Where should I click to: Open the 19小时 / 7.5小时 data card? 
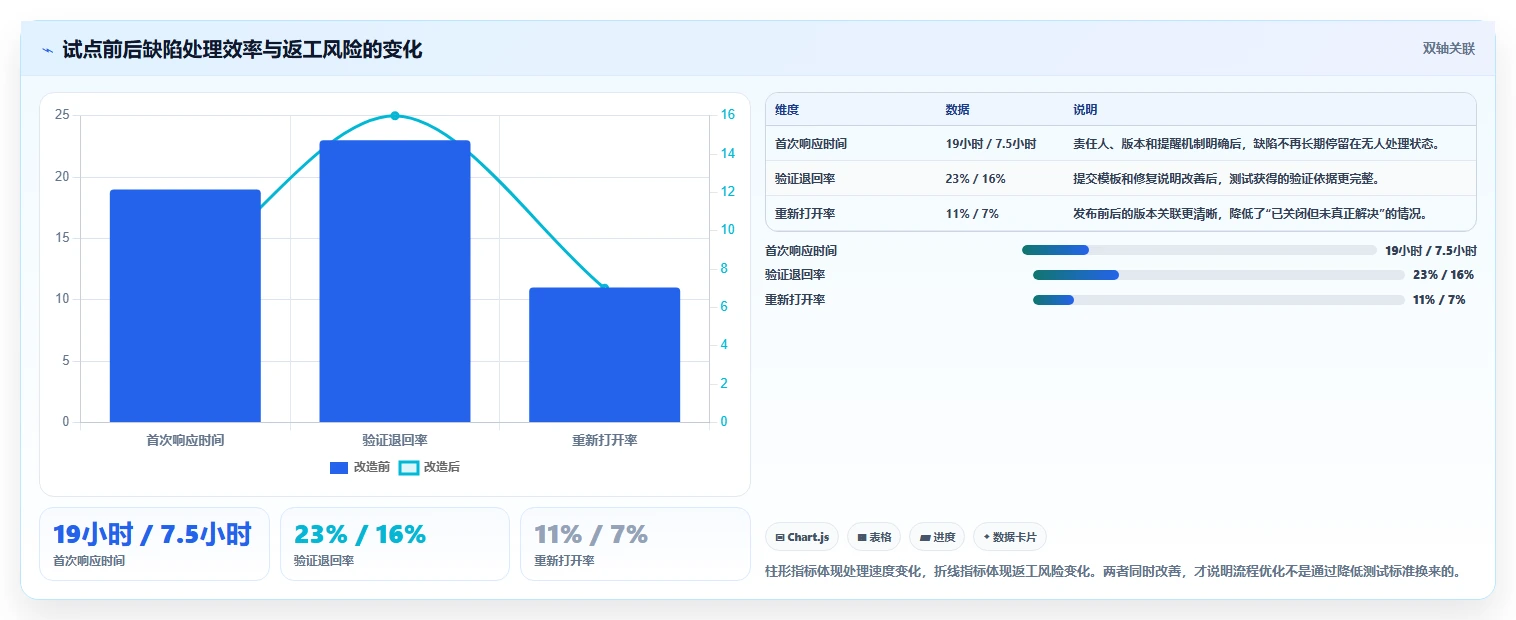tap(154, 544)
